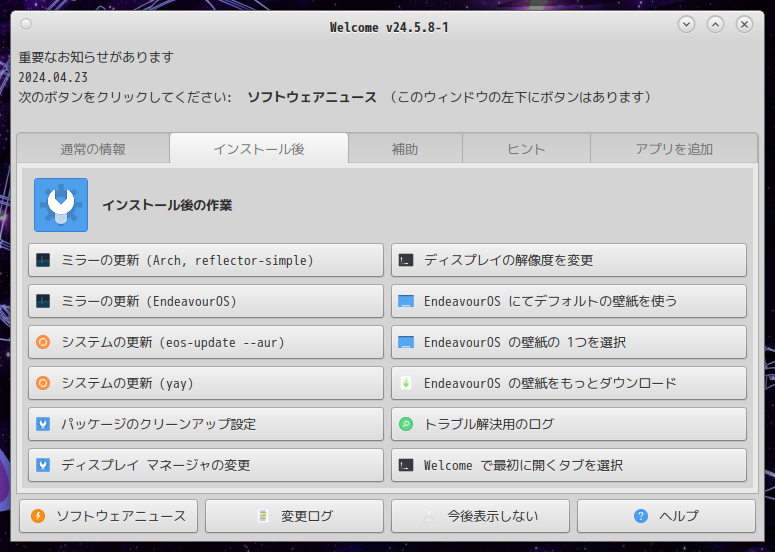Click the blue wrench icon on ディスプレイ マネージャの変更
The image size is (775, 552).
pyautogui.click(x=43, y=465)
